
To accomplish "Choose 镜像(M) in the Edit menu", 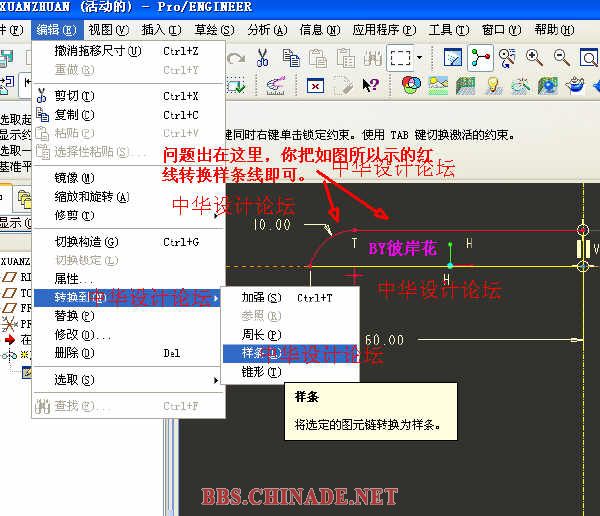I will 128,178.
